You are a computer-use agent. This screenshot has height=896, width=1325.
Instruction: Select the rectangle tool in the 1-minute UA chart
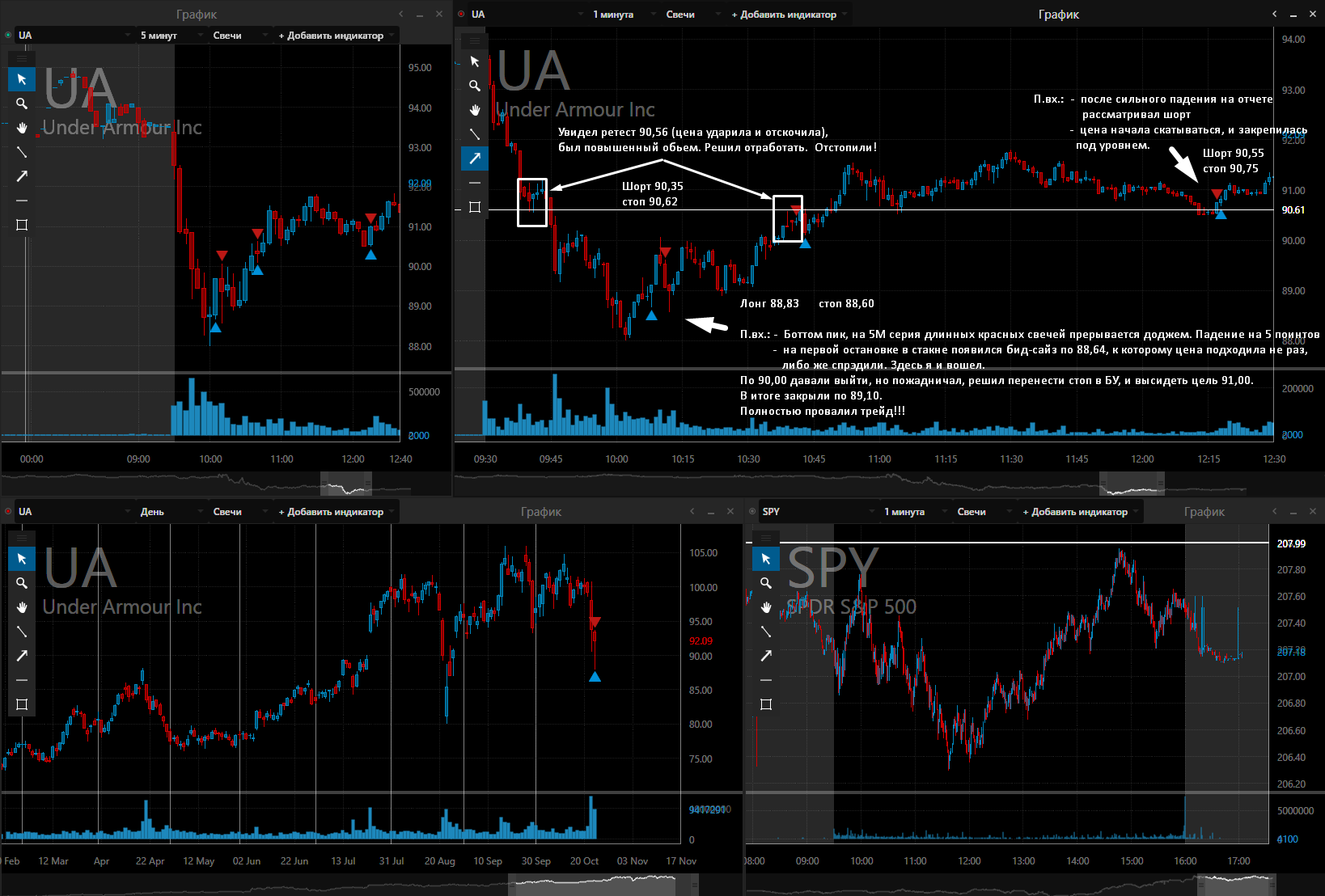point(475,207)
